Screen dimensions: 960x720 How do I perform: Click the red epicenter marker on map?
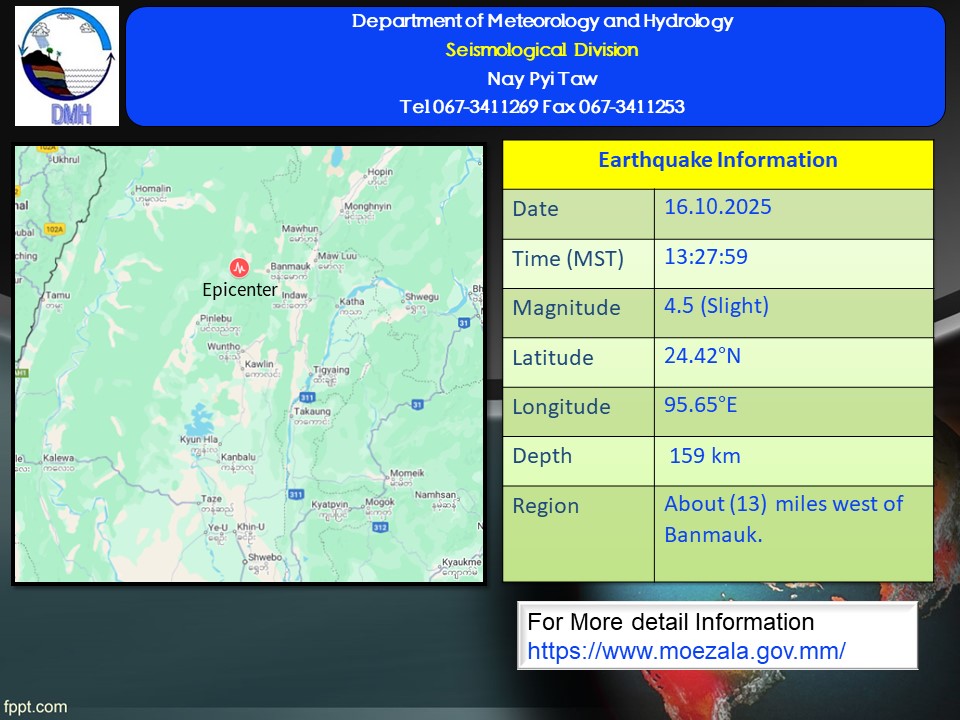(x=239, y=267)
